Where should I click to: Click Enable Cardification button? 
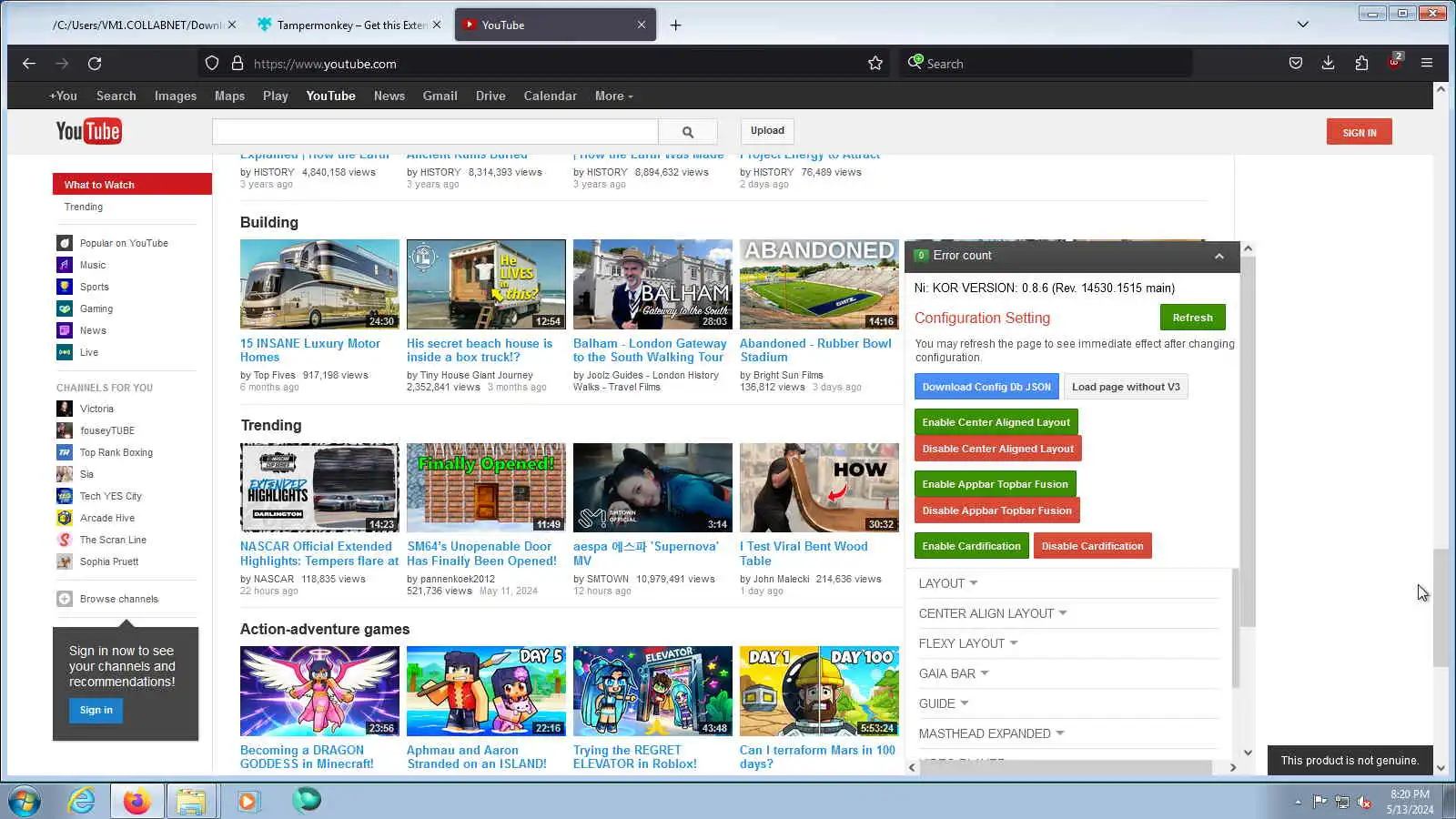971,546
